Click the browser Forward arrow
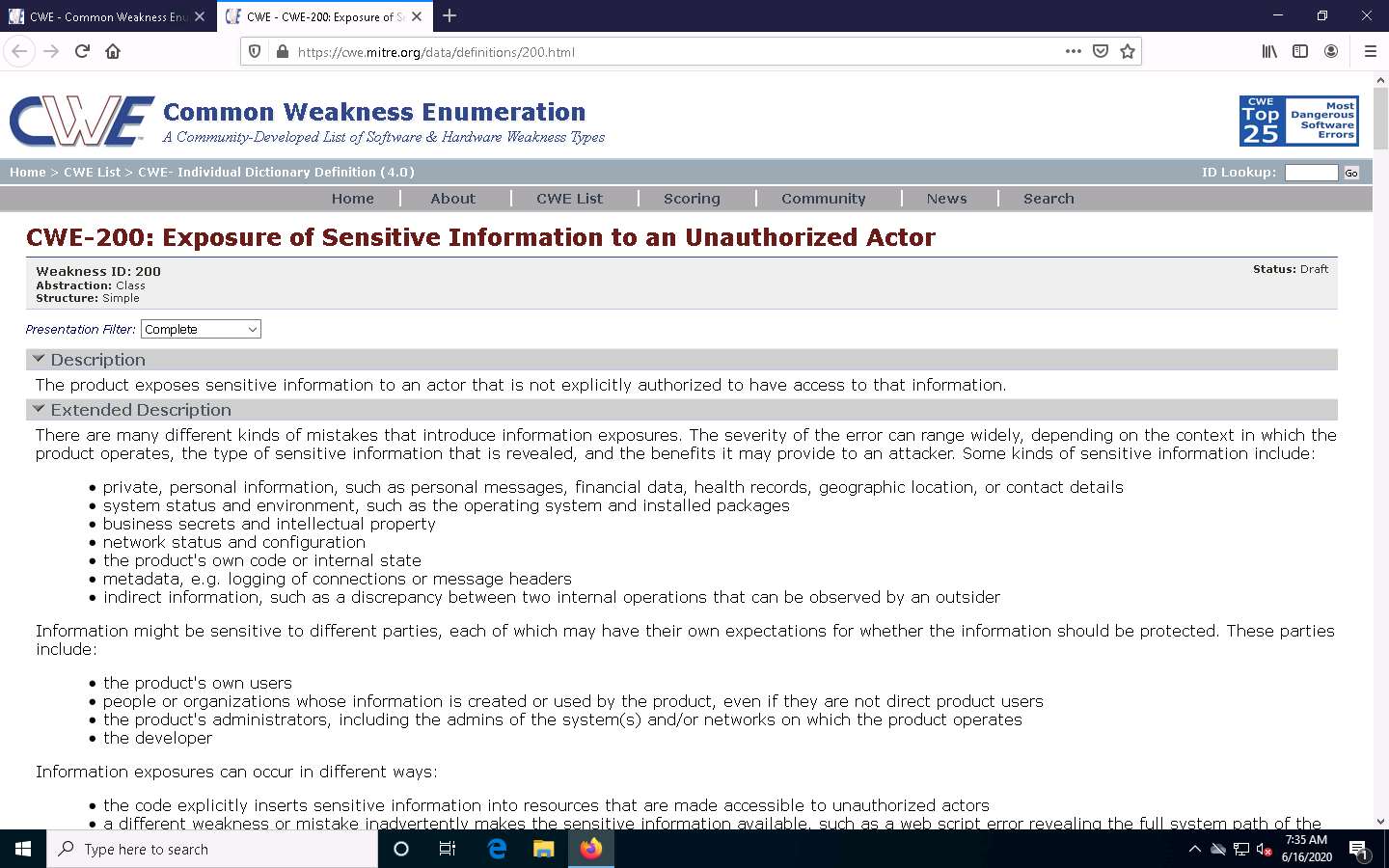Image resolution: width=1389 pixels, height=868 pixels. point(51,51)
